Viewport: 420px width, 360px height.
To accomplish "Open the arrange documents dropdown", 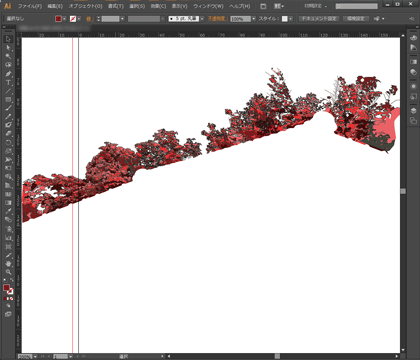I will (279, 6).
